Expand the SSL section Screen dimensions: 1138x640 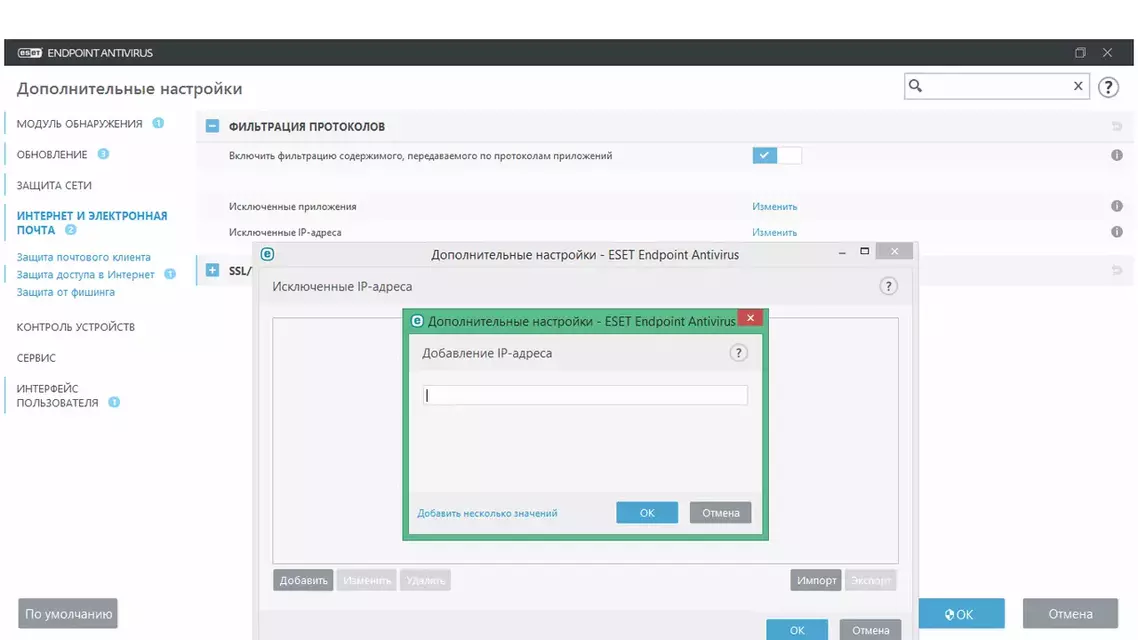click(x=212, y=270)
